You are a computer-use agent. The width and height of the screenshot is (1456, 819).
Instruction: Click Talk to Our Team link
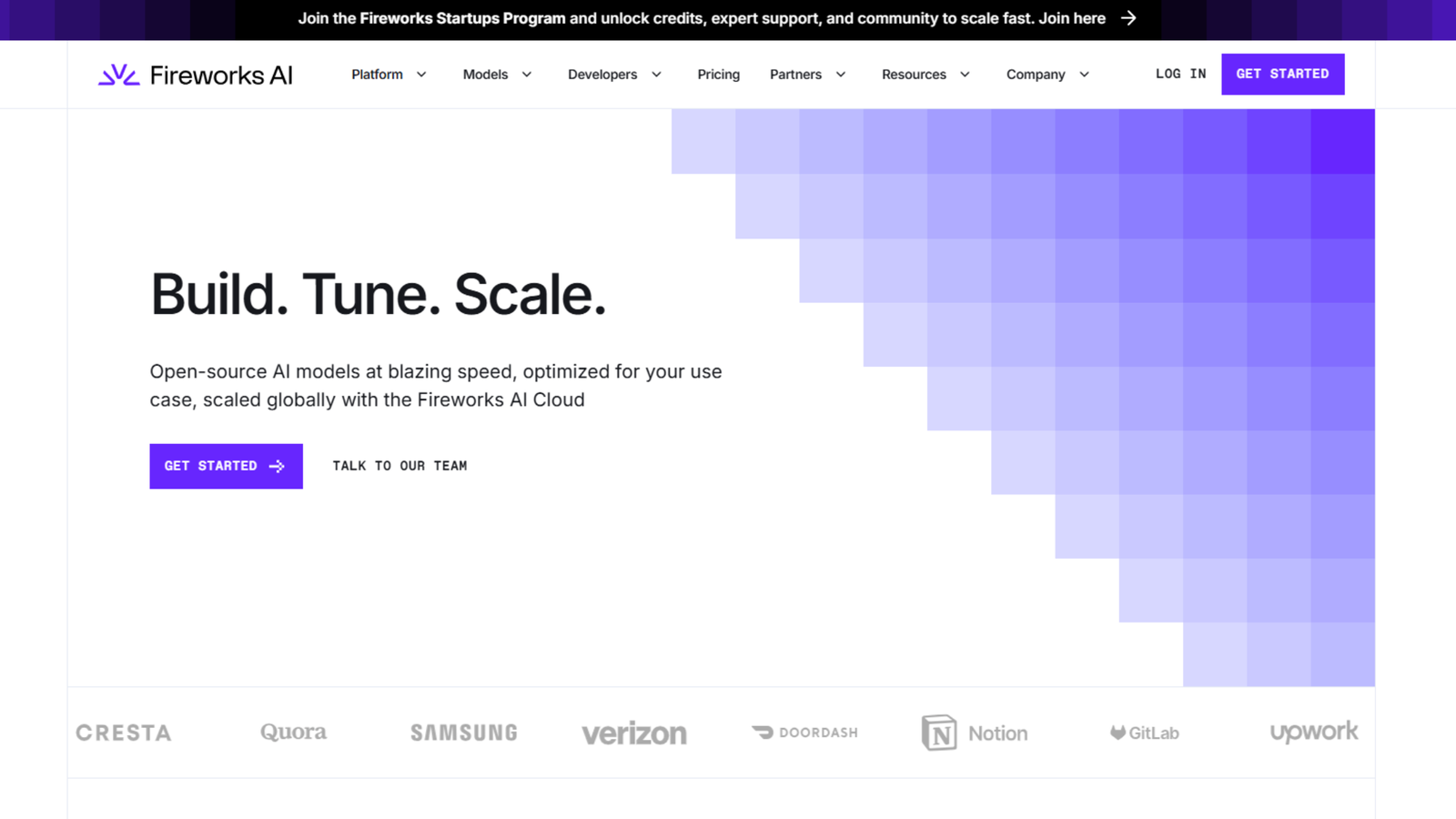click(x=399, y=466)
